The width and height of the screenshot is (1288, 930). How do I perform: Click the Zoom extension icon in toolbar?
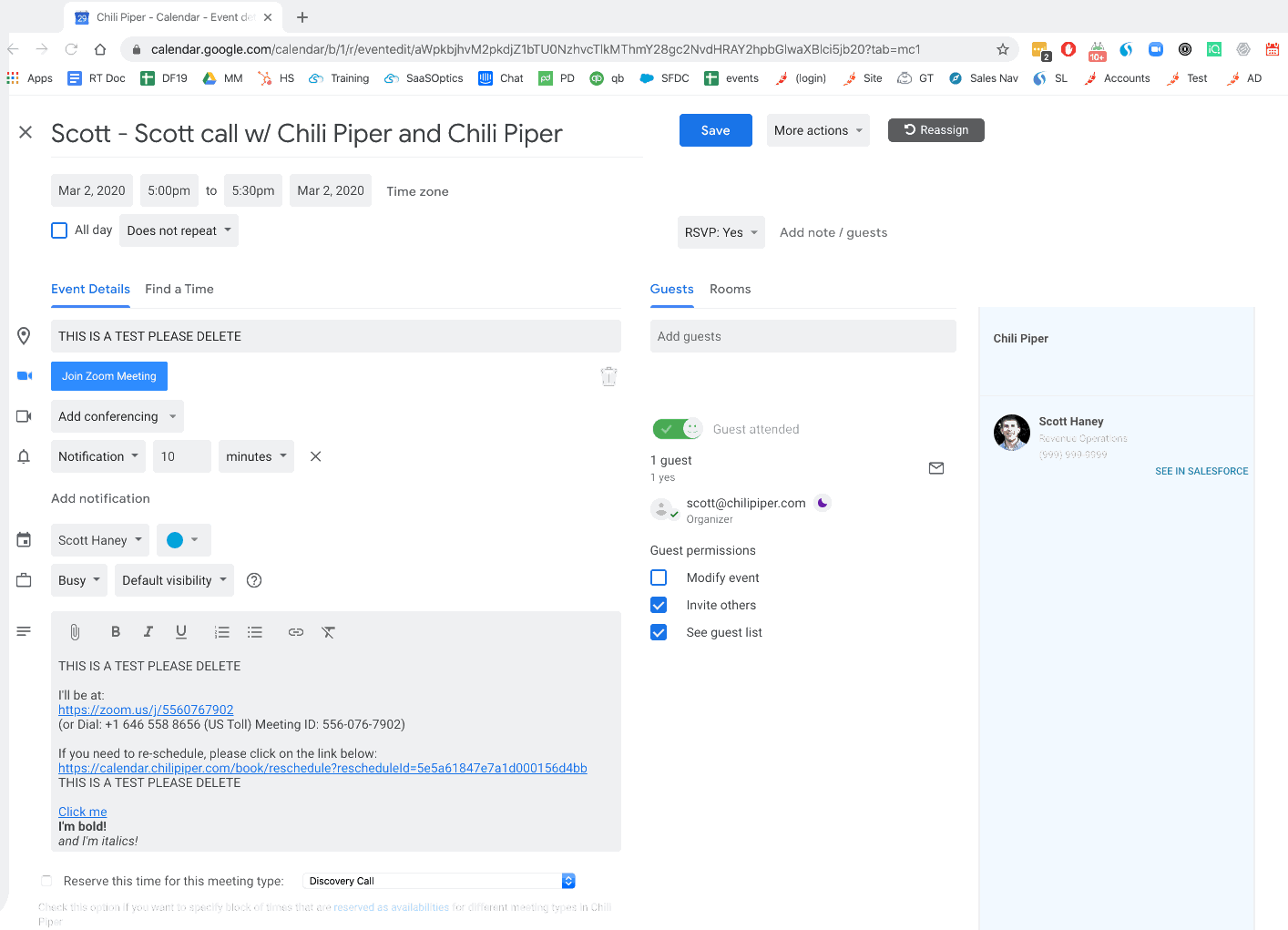click(x=1156, y=49)
